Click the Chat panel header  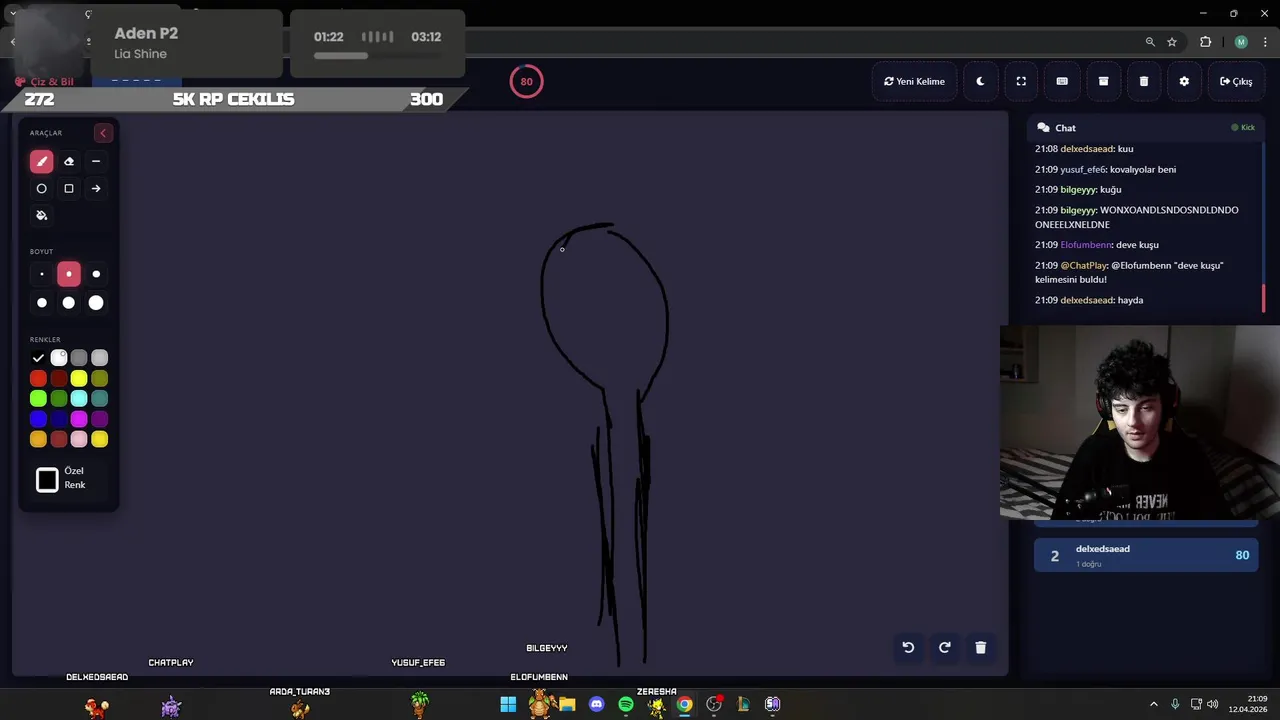point(1146,128)
